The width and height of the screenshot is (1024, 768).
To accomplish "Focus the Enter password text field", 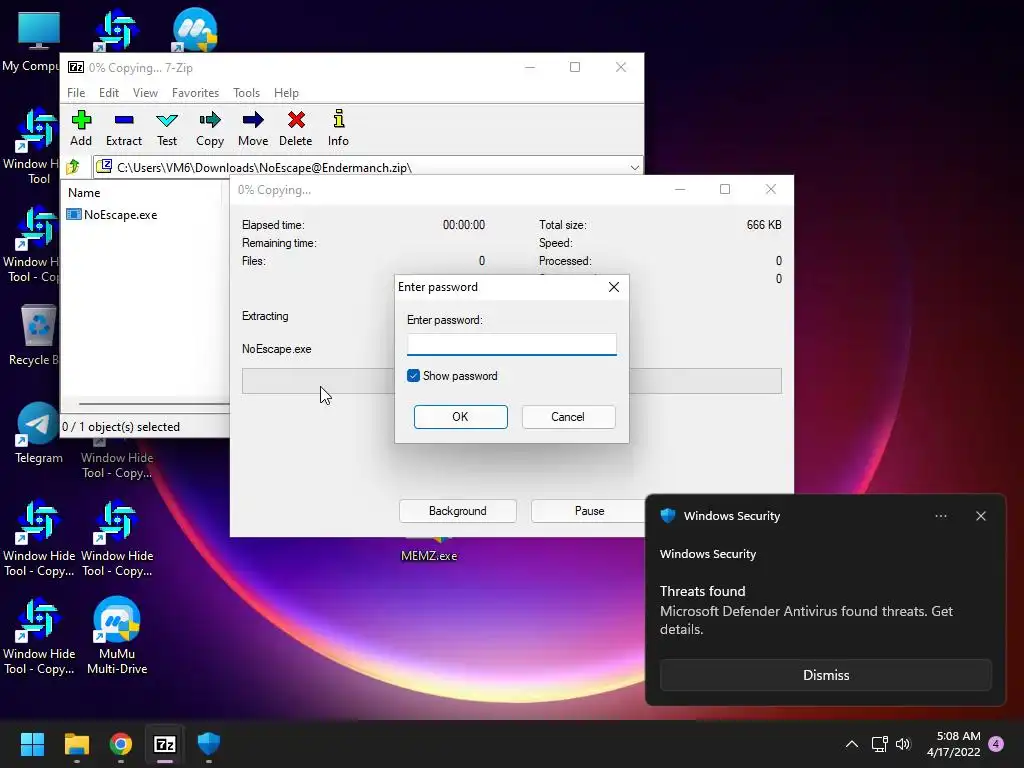I will click(x=511, y=344).
